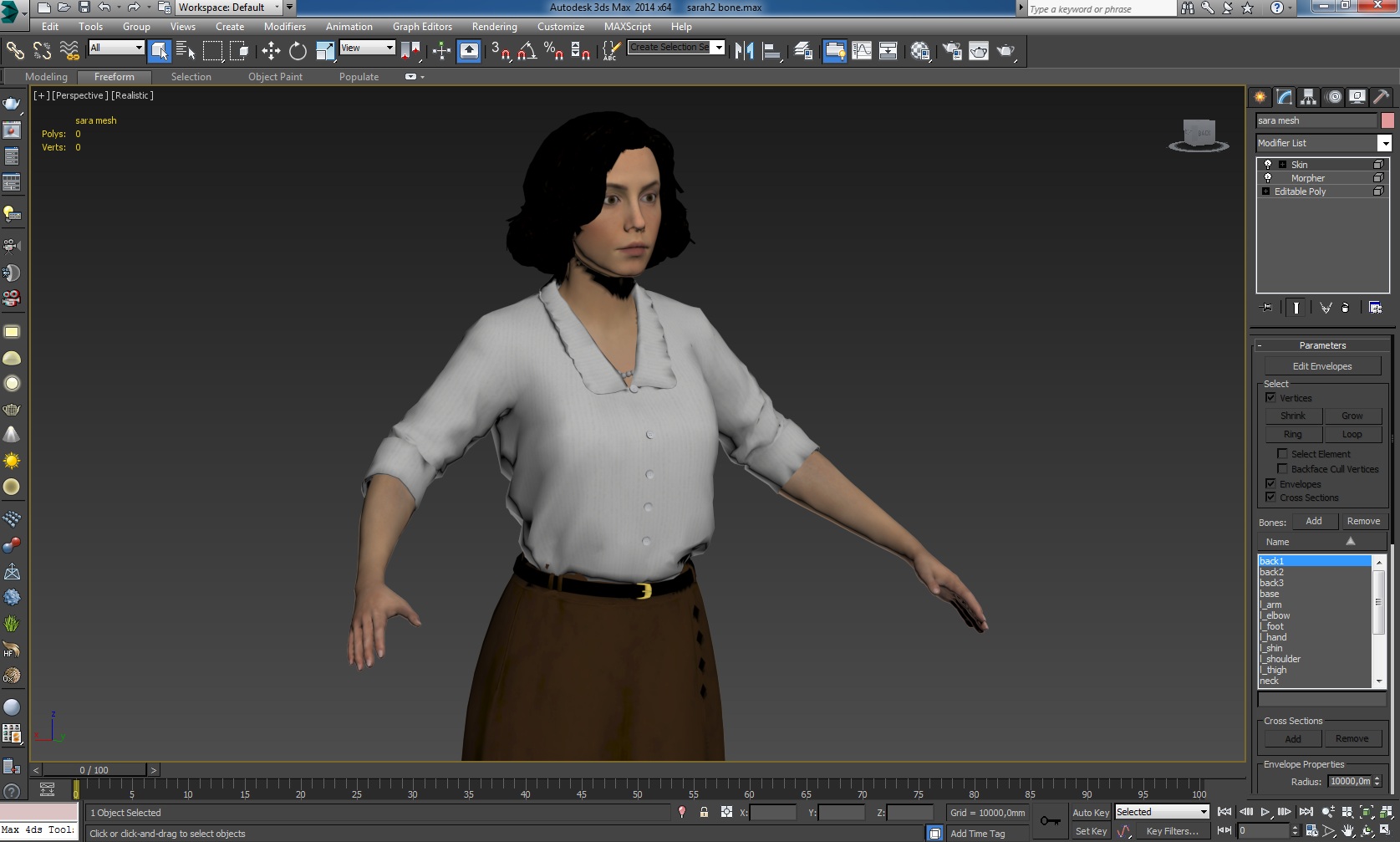Open the Graph Editors menu
The width and height of the screenshot is (1400, 842).
[x=422, y=27]
